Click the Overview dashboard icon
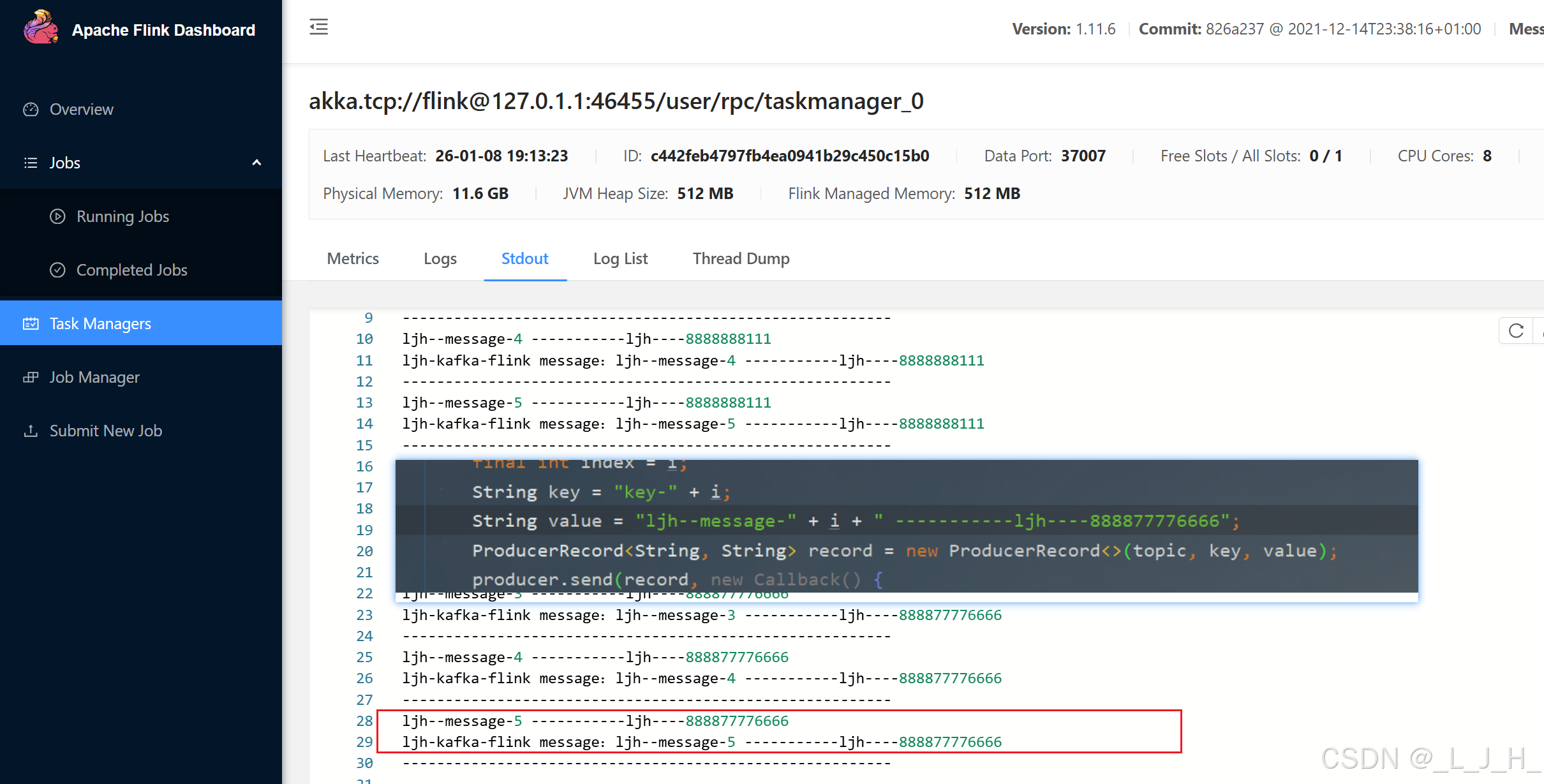 [x=31, y=110]
